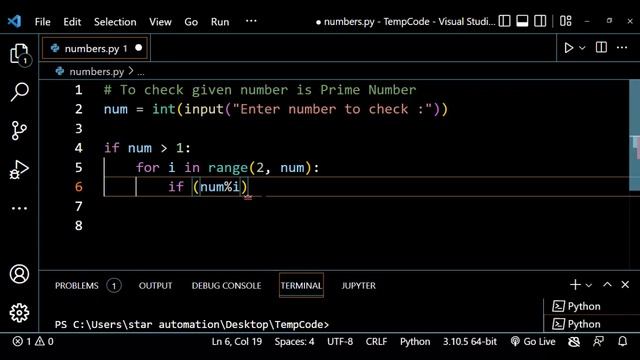Close numbers.py tab via unsaved dot

tap(138, 48)
